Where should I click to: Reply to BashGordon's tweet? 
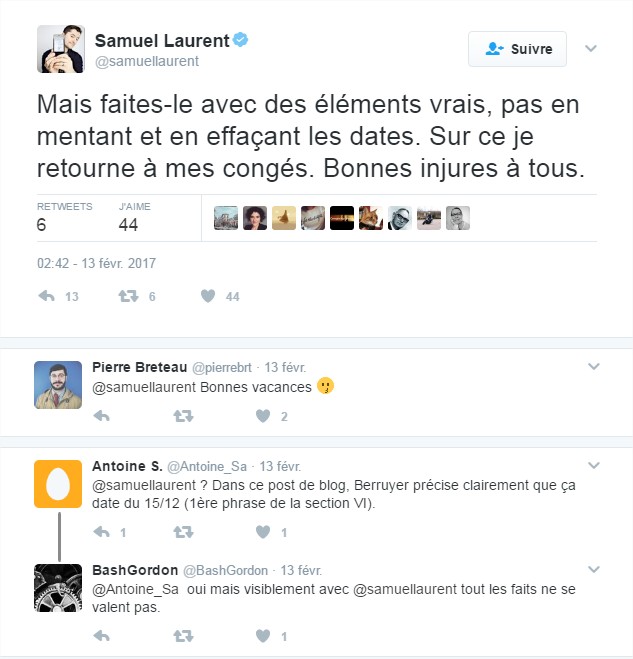coord(102,636)
